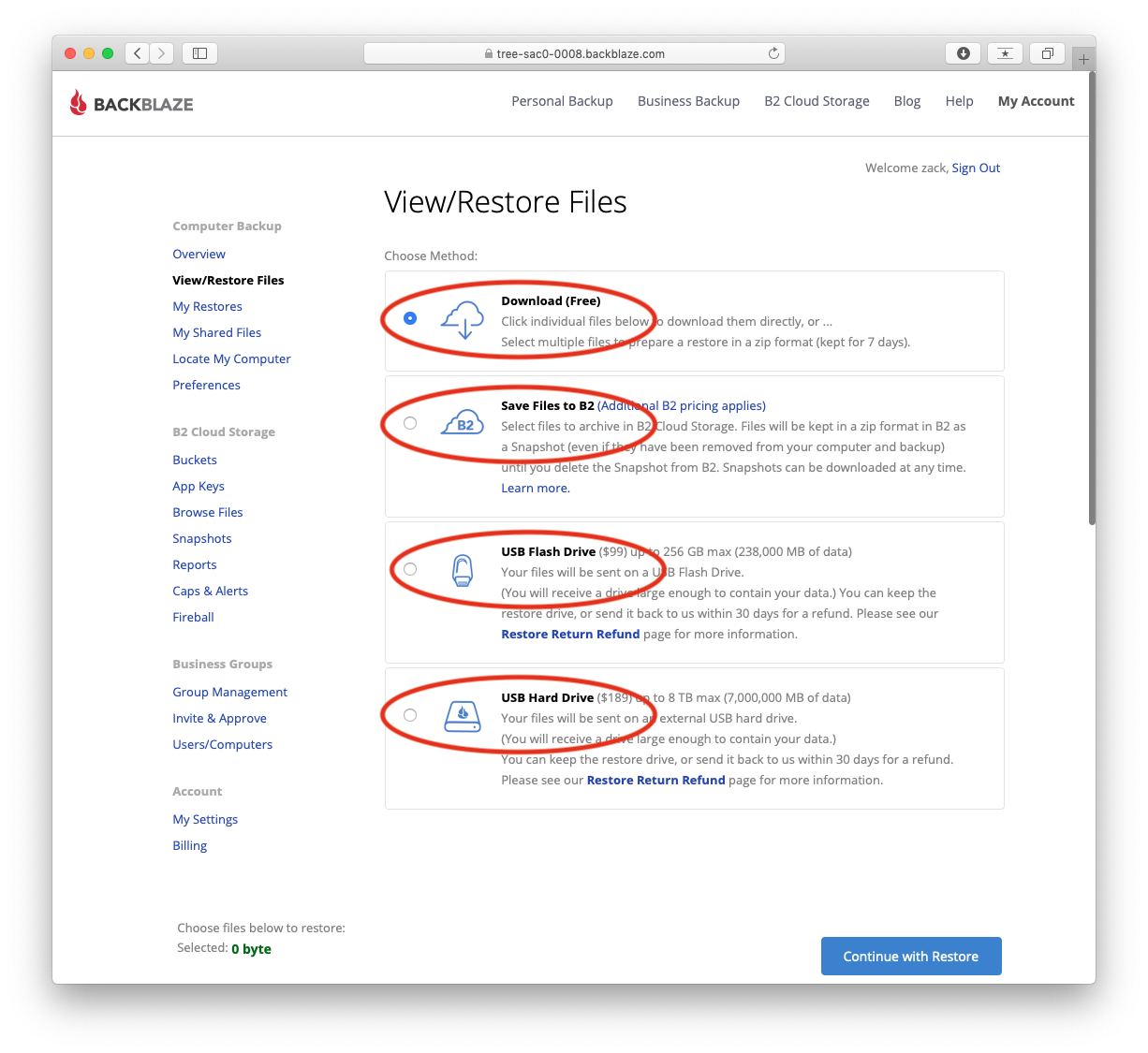Click the 'Save Files to B2' option title
The height and width of the screenshot is (1053, 1148).
[x=548, y=405]
